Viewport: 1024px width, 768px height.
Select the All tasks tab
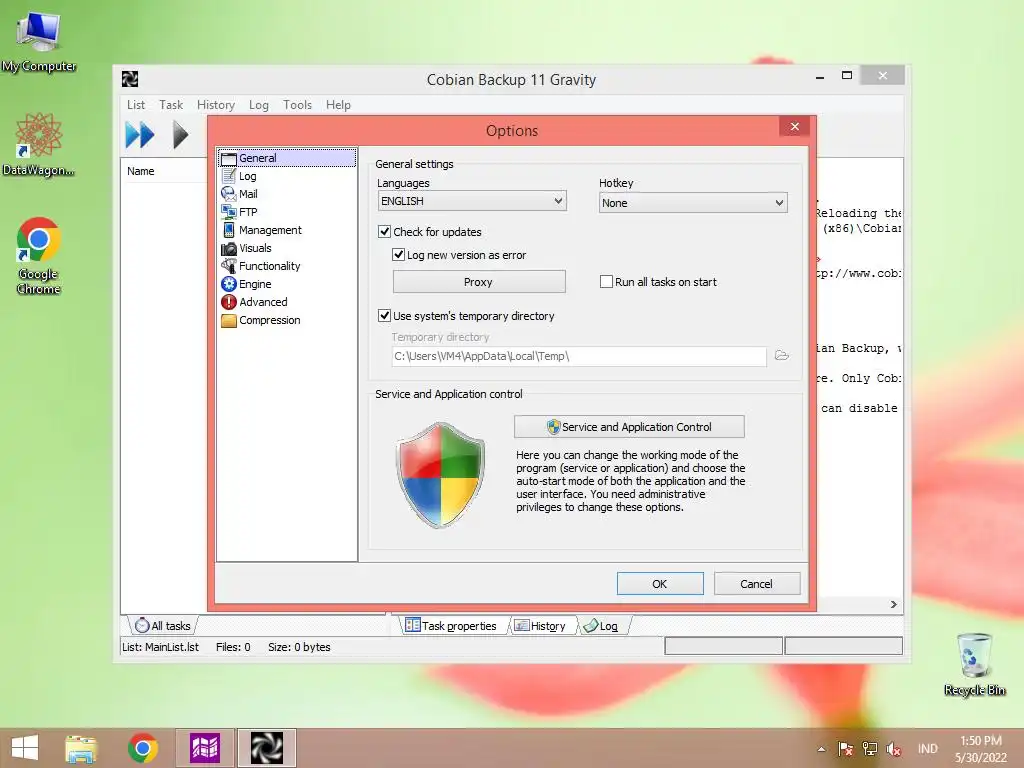[163, 626]
